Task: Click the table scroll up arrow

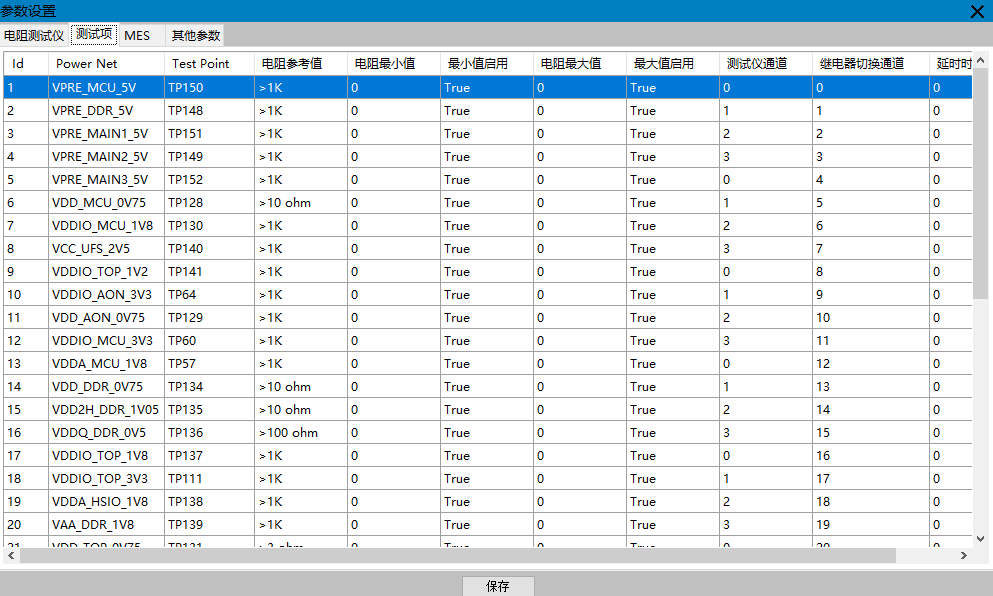Action: [980, 61]
